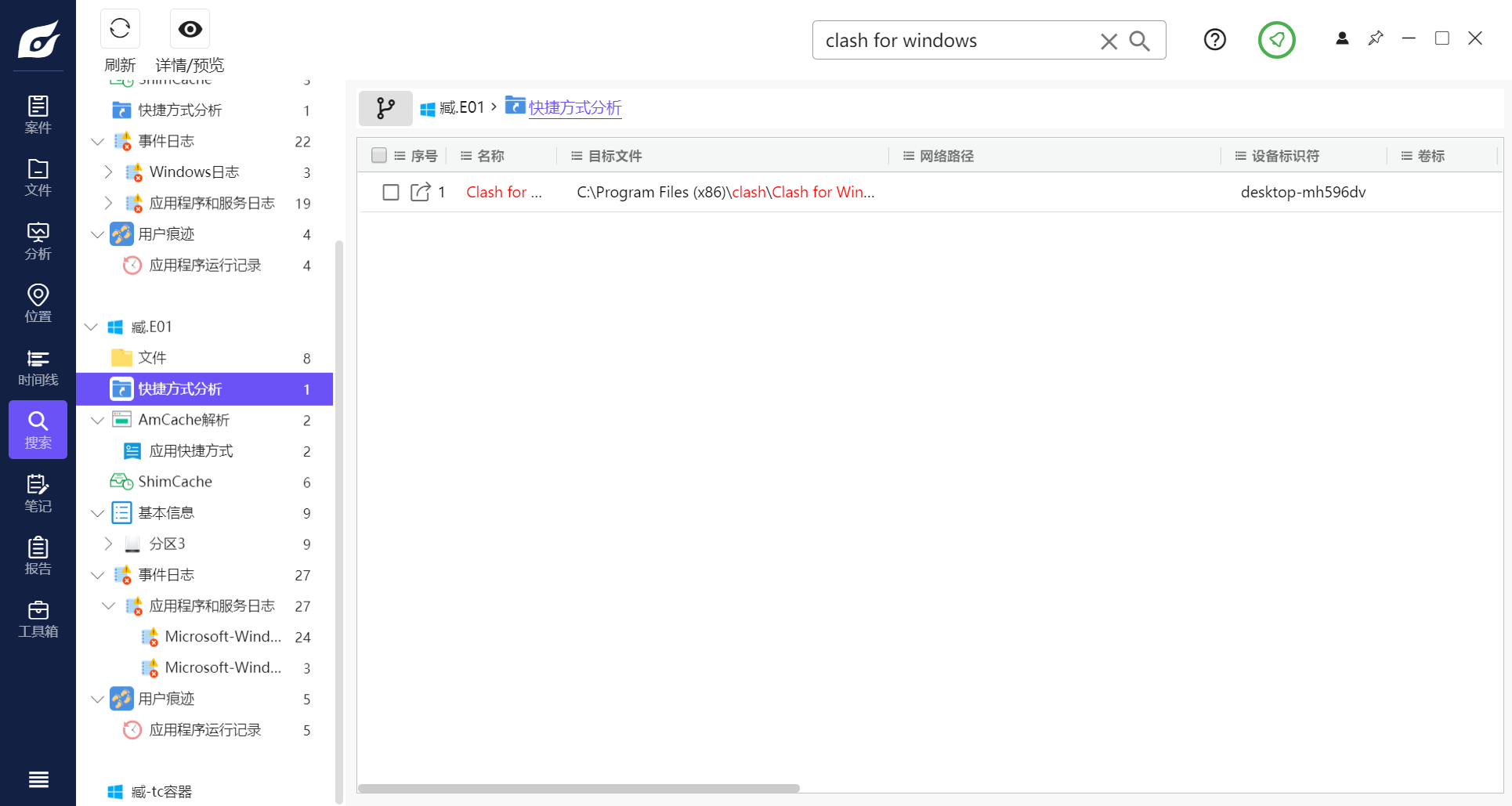Click the C:\Program Files (x86)\clash path cell
Image resolution: width=1512 pixels, height=806 pixels.
(x=725, y=192)
